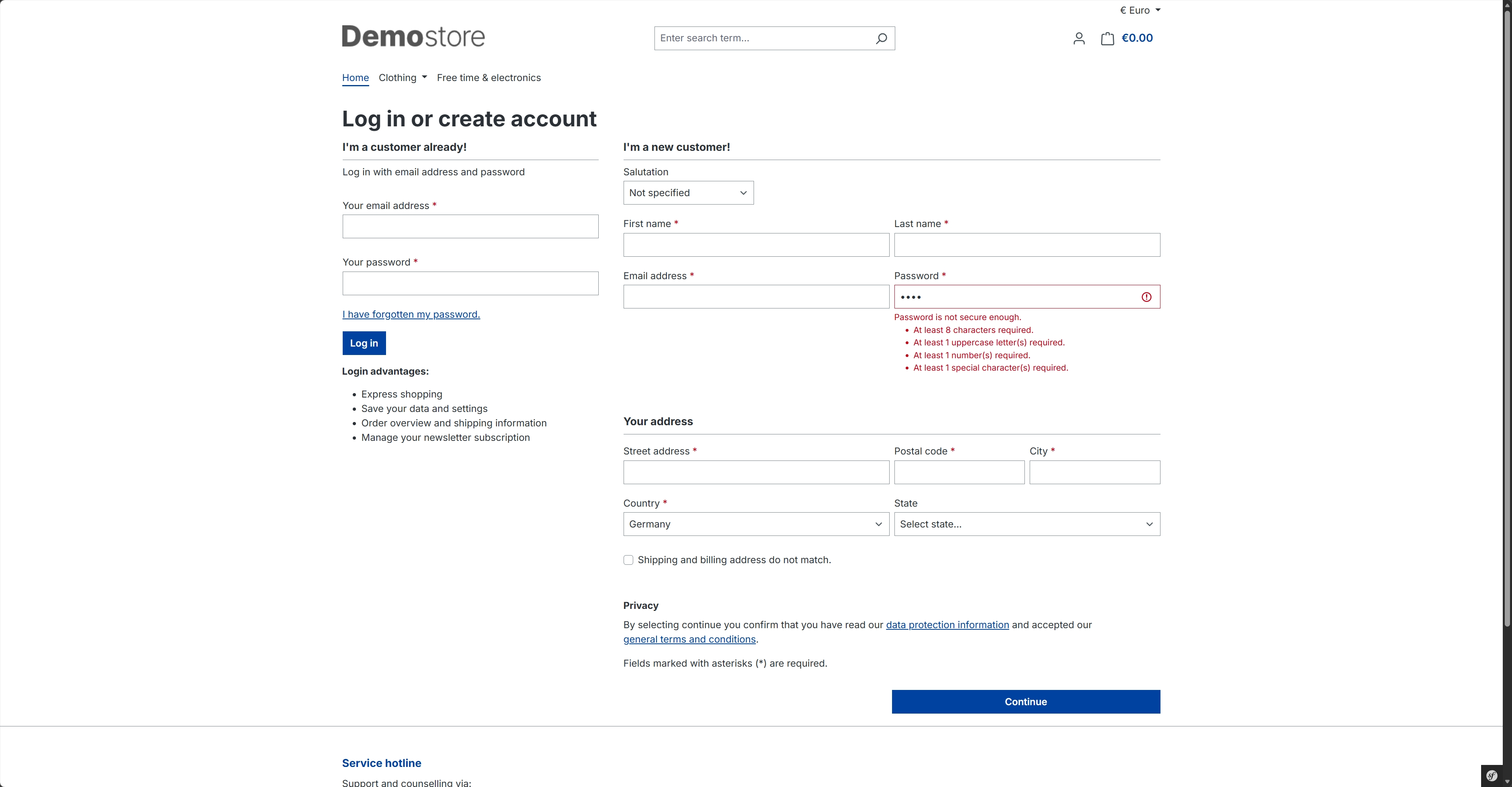Click 'Manage your newsletter subscription' item

click(x=445, y=438)
